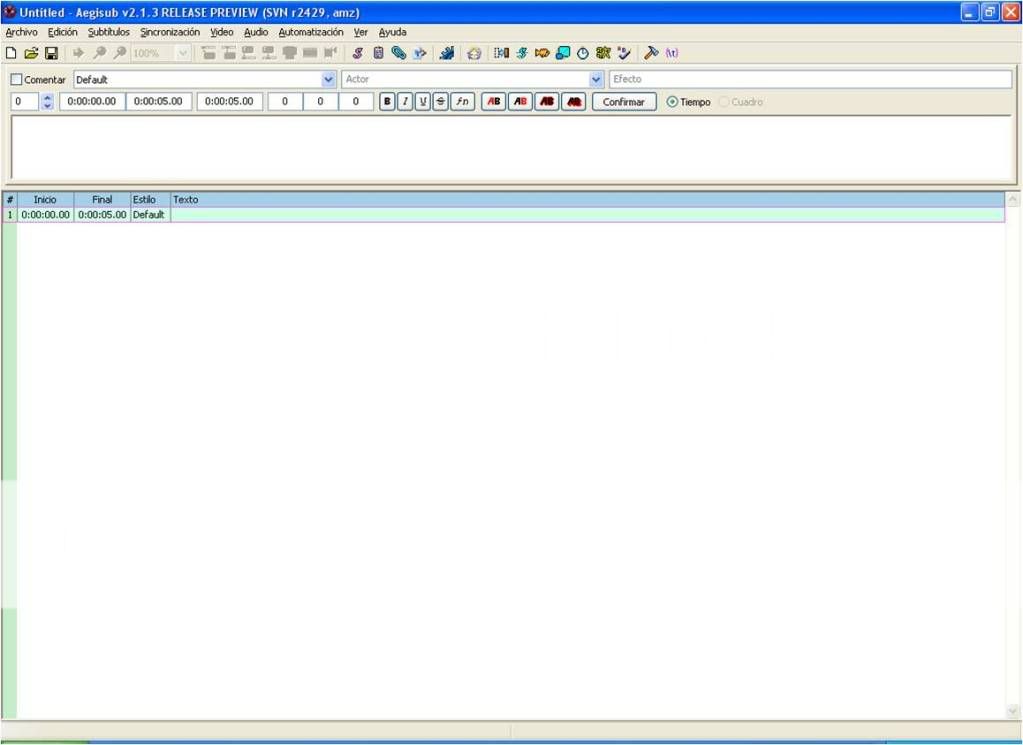The image size is (1023, 745).
Task: Save subtitles using the floppy disk icon
Action: point(50,53)
